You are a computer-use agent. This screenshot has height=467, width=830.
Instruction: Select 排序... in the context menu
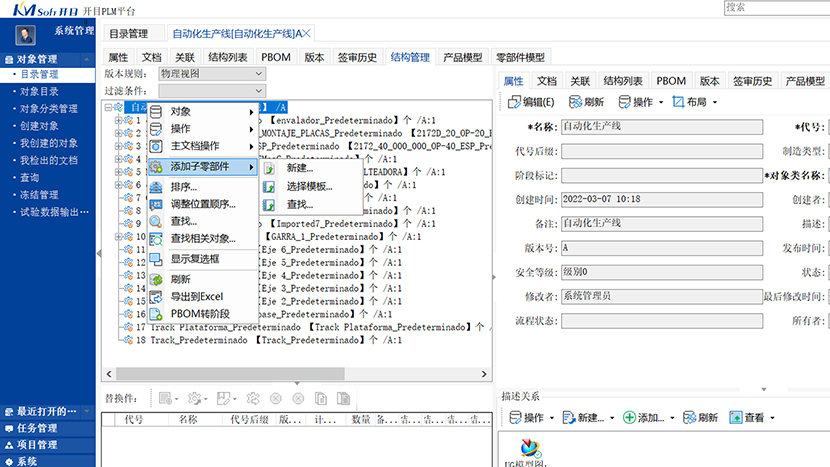(x=184, y=187)
